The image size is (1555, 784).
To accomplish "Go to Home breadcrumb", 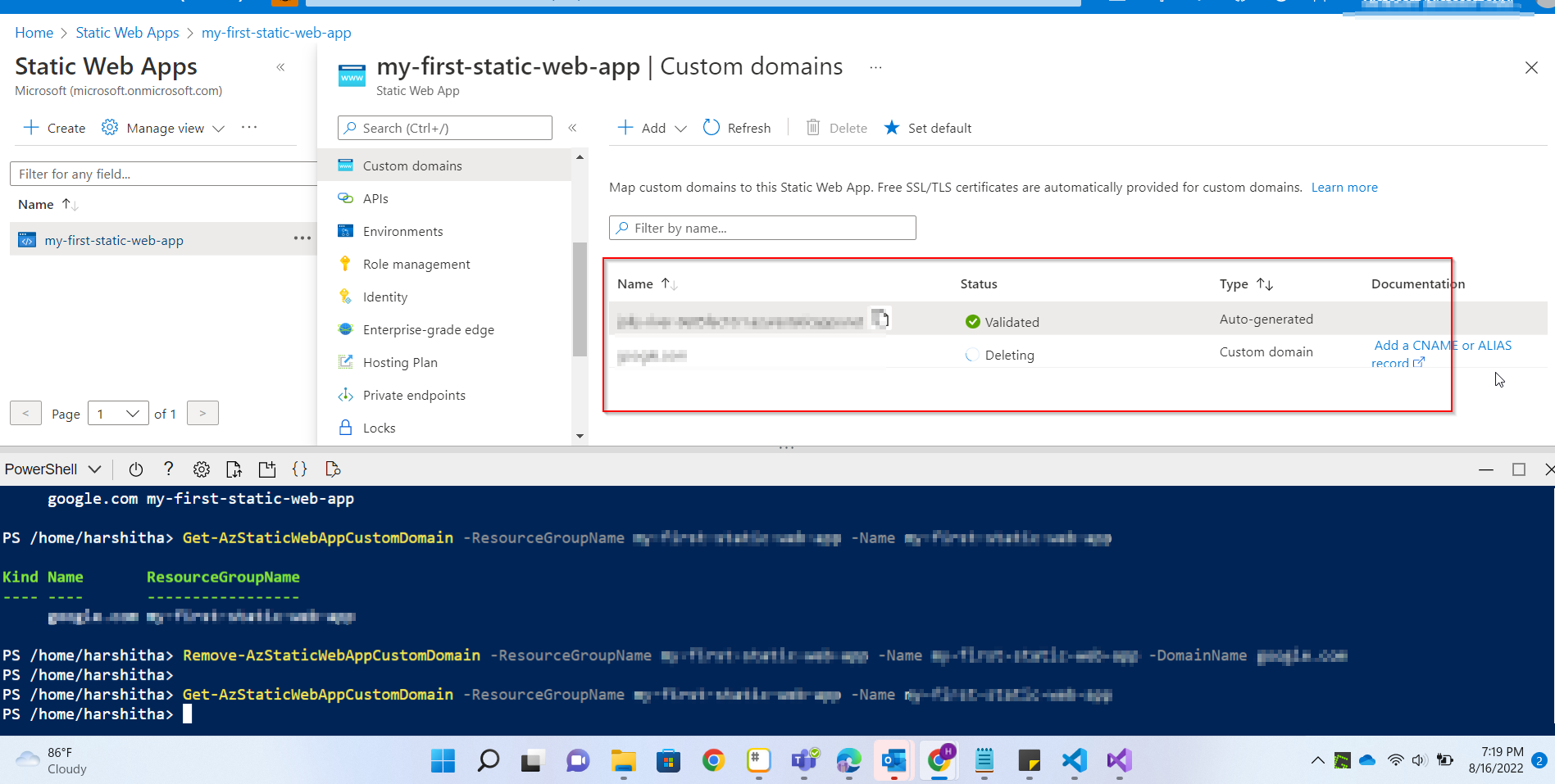I will coord(34,33).
